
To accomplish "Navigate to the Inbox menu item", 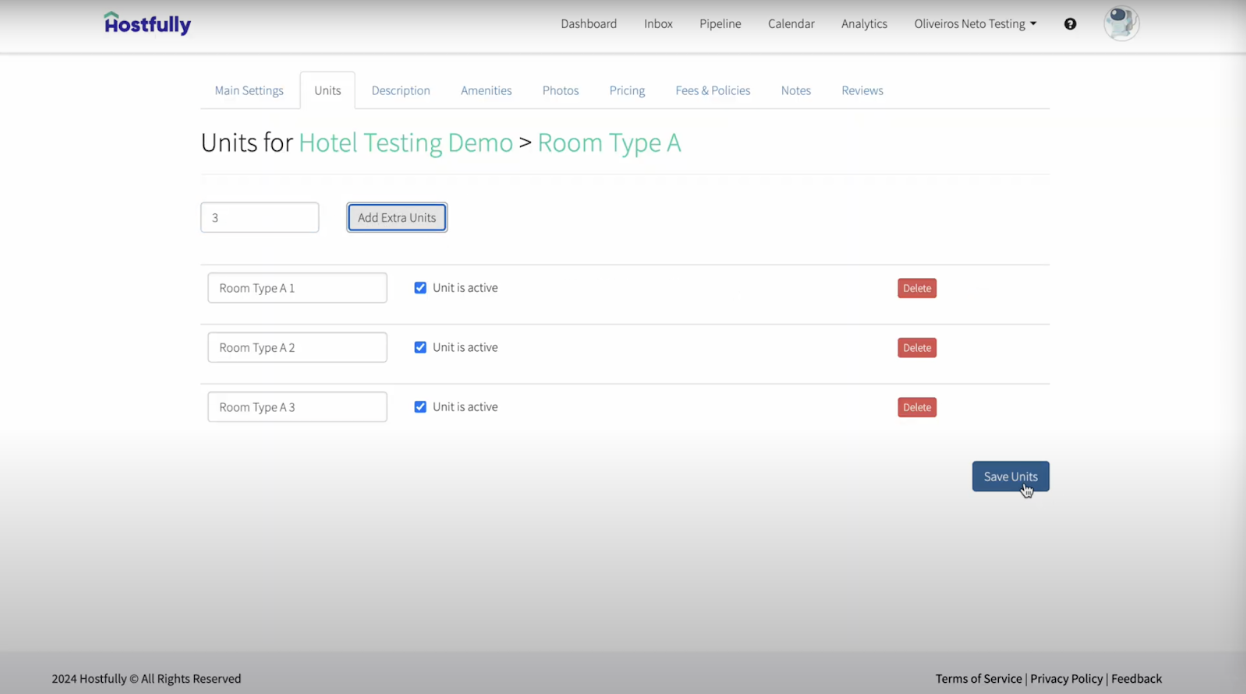I will (658, 24).
